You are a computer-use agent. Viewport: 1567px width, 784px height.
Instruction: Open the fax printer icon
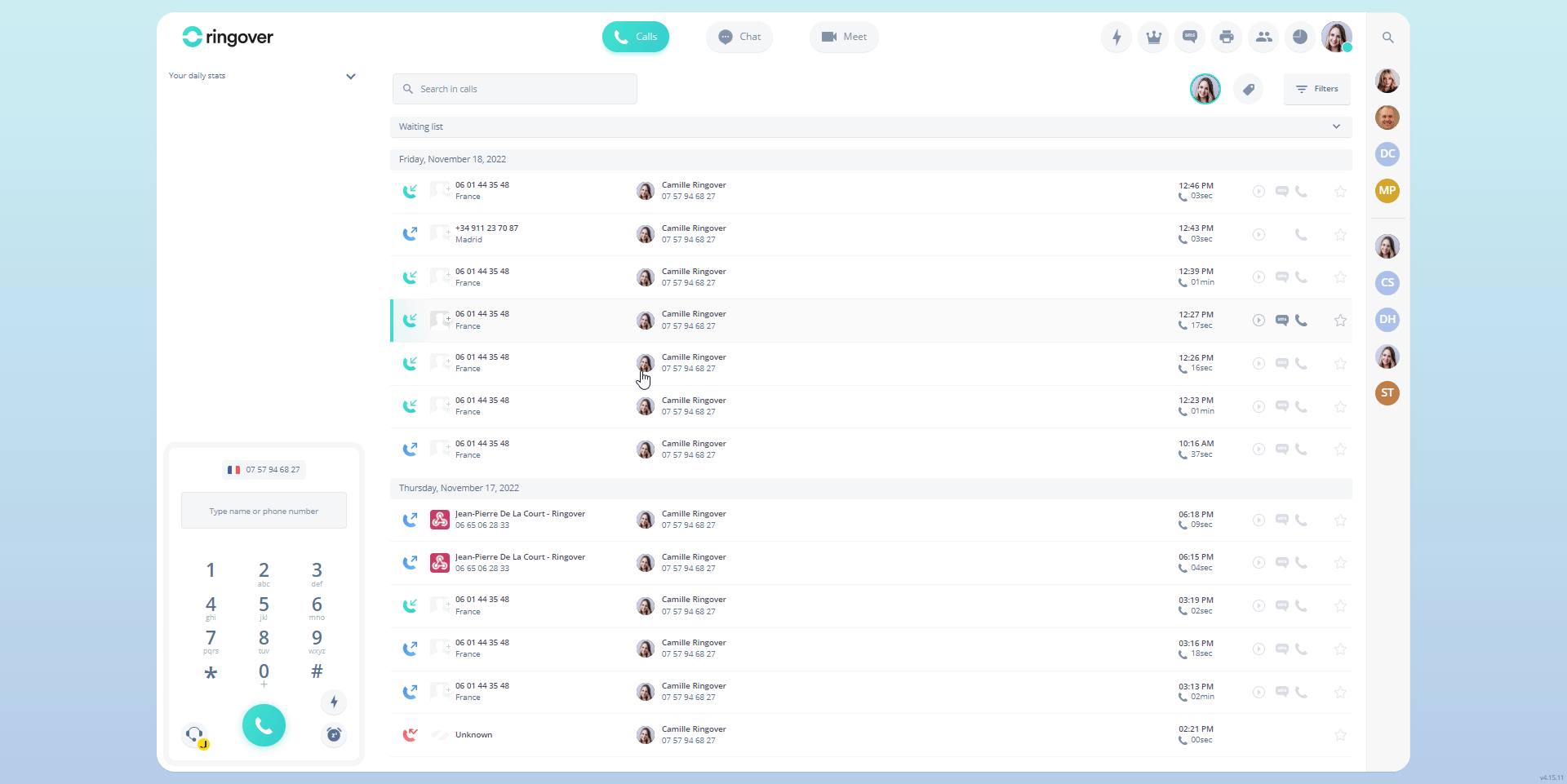[x=1226, y=37]
